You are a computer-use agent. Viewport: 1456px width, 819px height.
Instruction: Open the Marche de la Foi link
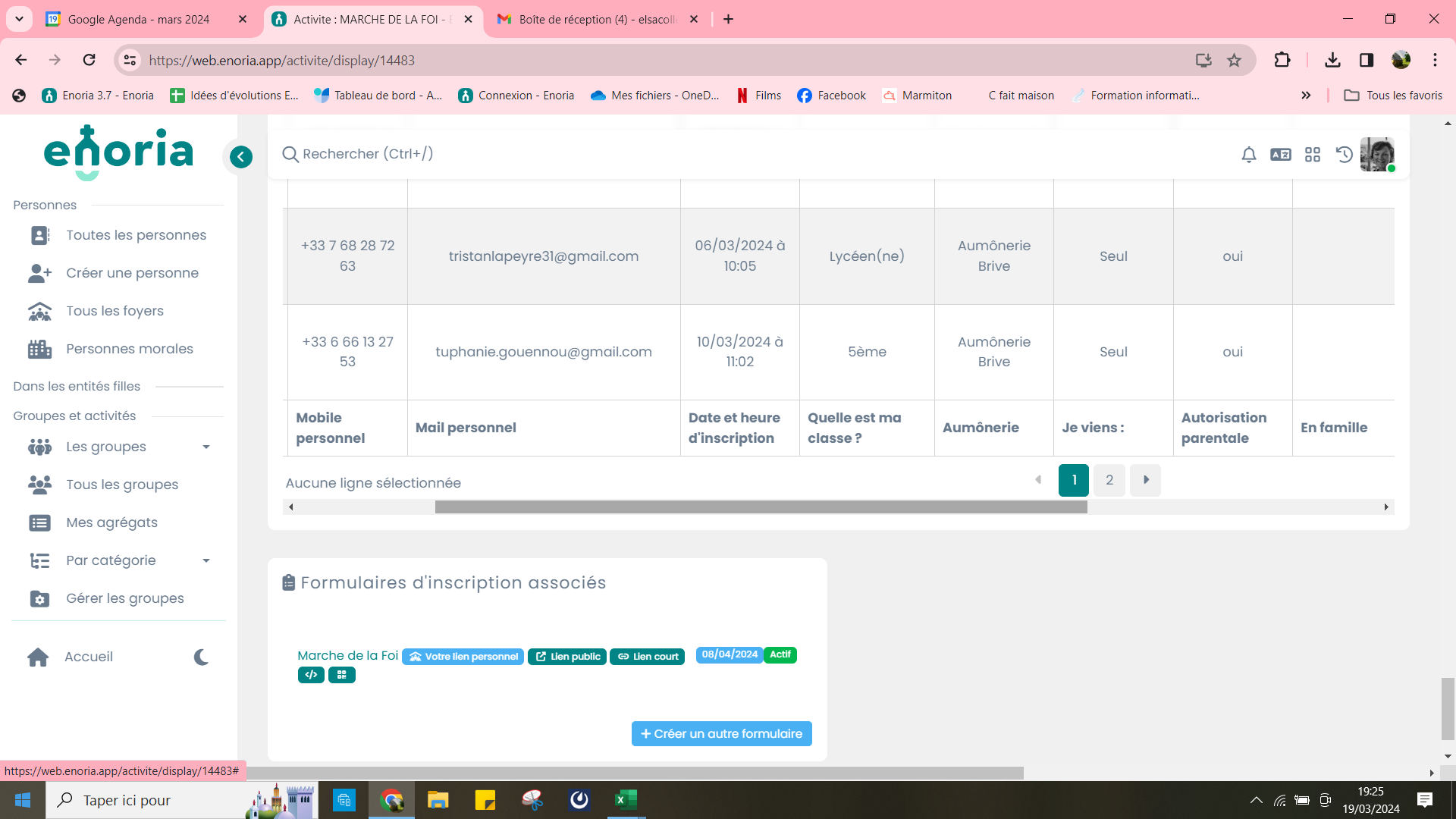347,655
